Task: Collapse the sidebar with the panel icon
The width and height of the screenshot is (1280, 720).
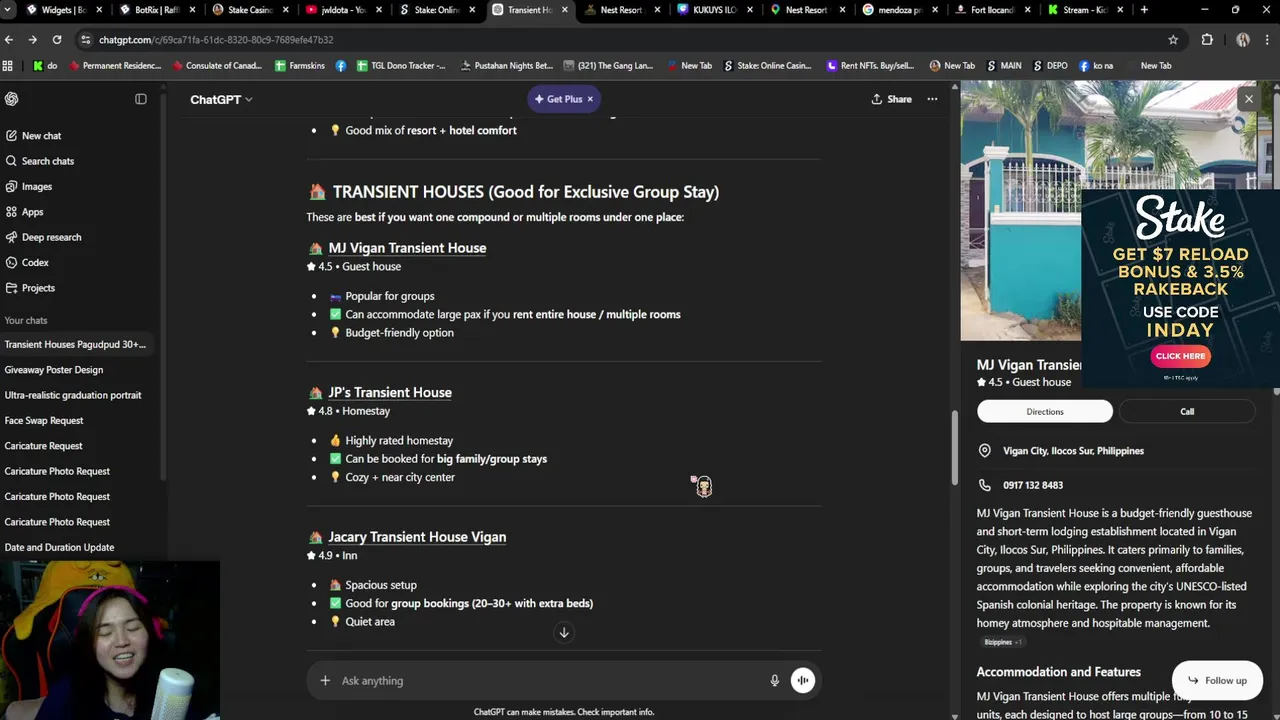Action: (141, 99)
